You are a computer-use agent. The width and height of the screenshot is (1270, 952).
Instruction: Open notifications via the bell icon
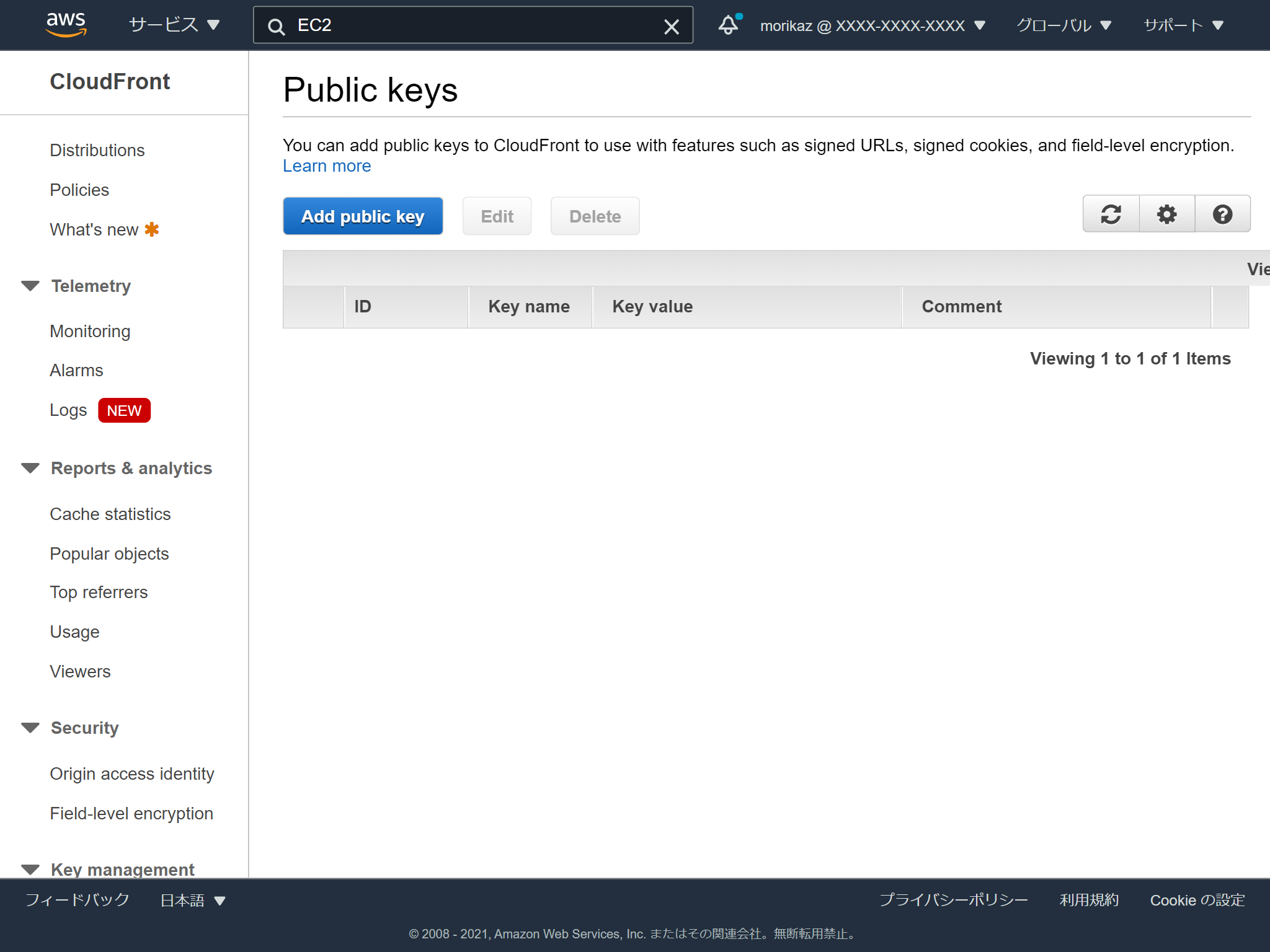click(728, 25)
